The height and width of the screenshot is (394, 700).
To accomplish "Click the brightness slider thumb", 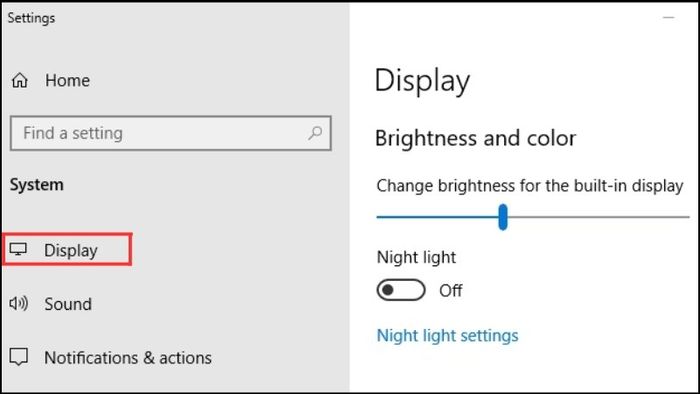I will [x=503, y=217].
